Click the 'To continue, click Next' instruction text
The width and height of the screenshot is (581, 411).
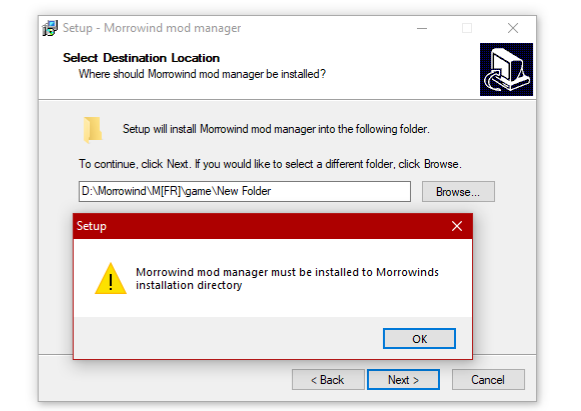[x=270, y=164]
